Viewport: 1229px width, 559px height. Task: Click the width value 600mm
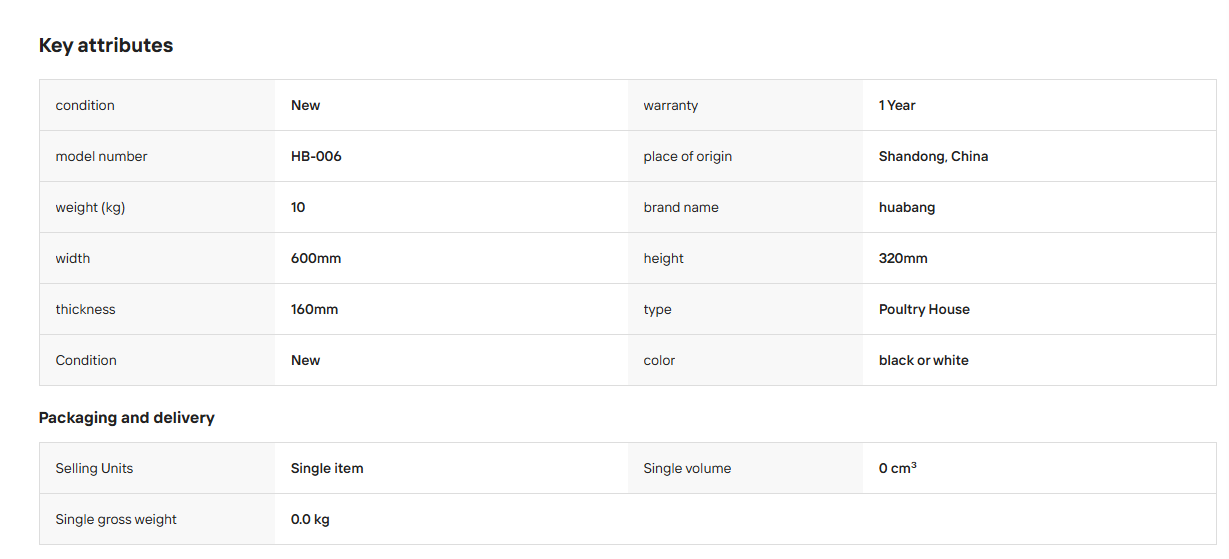pyautogui.click(x=316, y=258)
